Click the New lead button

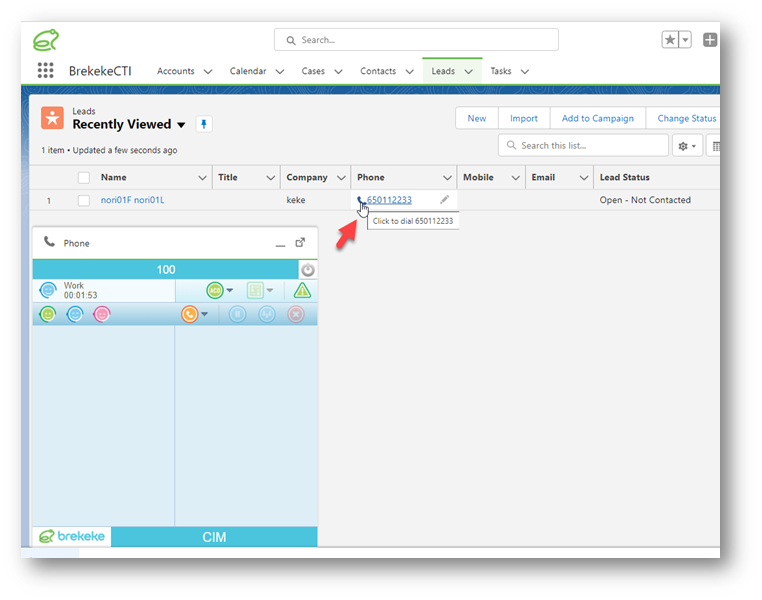tap(477, 118)
